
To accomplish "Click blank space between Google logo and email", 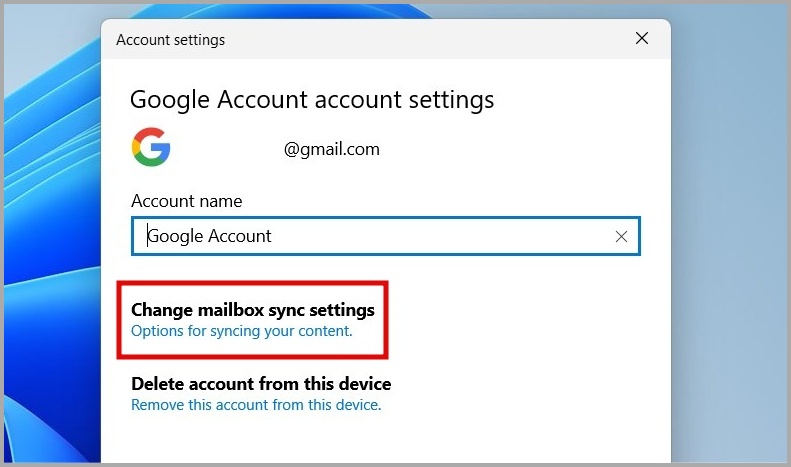I will coord(225,150).
